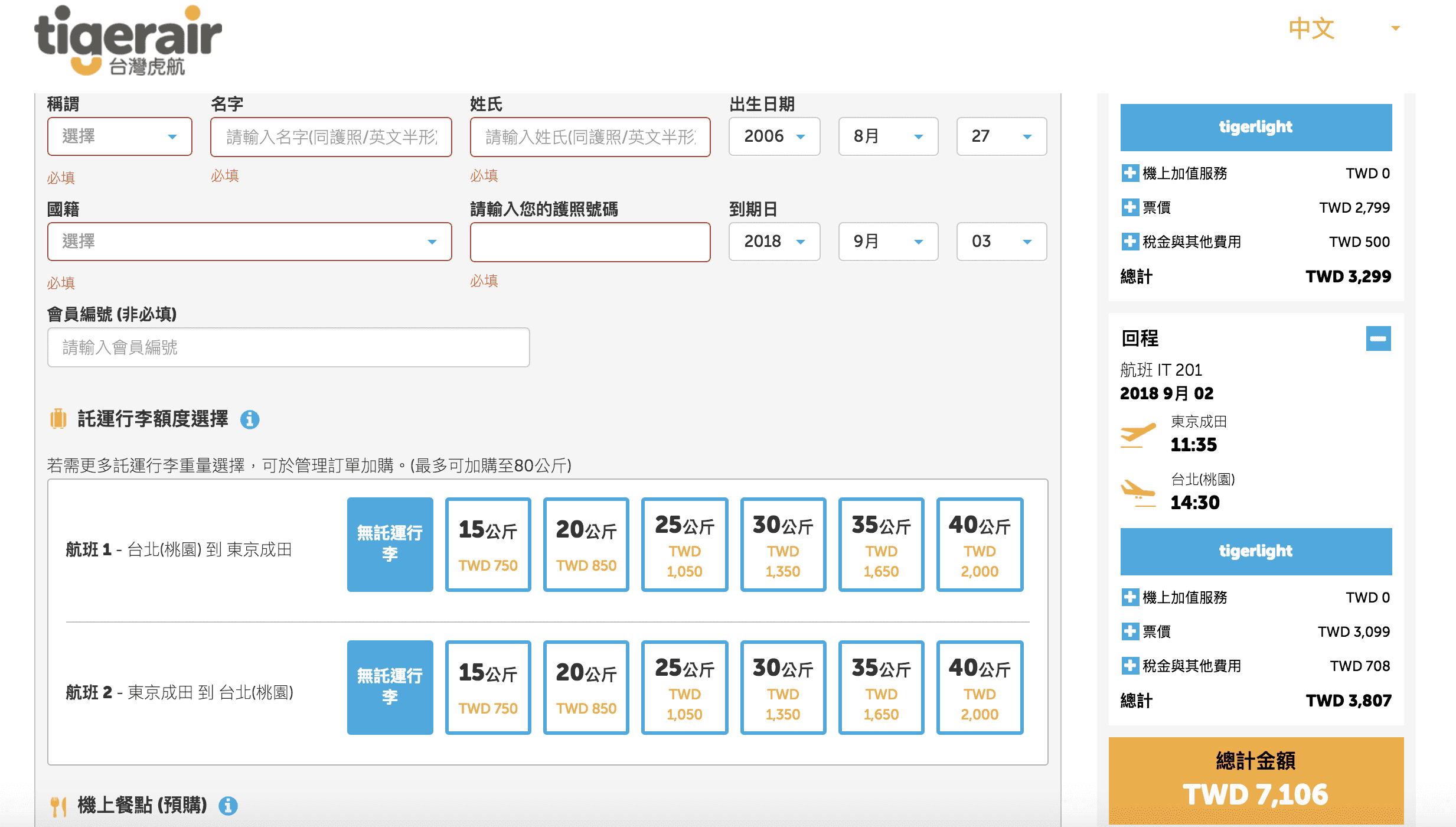Select 20公斤 TWD 850 for flight 1

586,545
